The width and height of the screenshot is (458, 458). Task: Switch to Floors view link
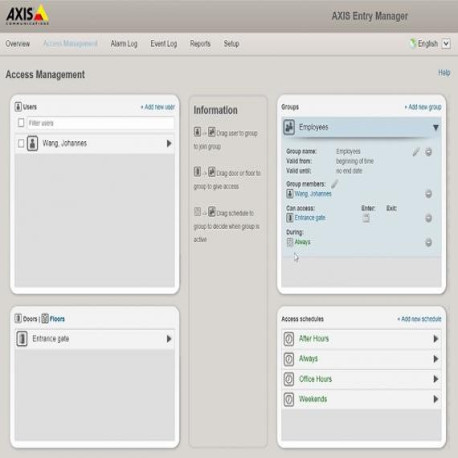pyautogui.click(x=57, y=319)
